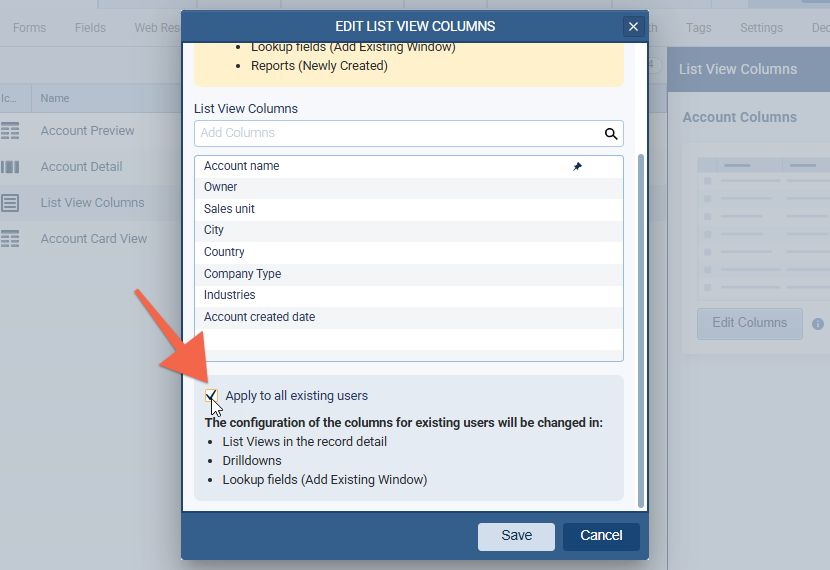
Task: Click the info icon next to Edit Columns
Action: pyautogui.click(x=817, y=324)
